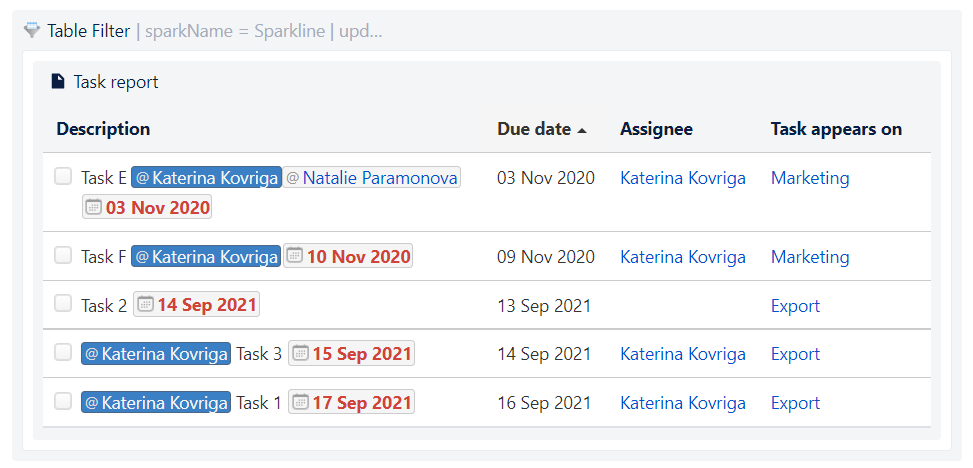Viewport: 973px width, 468px height.
Task: Tick the Task 1 checkbox
Action: pos(63,402)
